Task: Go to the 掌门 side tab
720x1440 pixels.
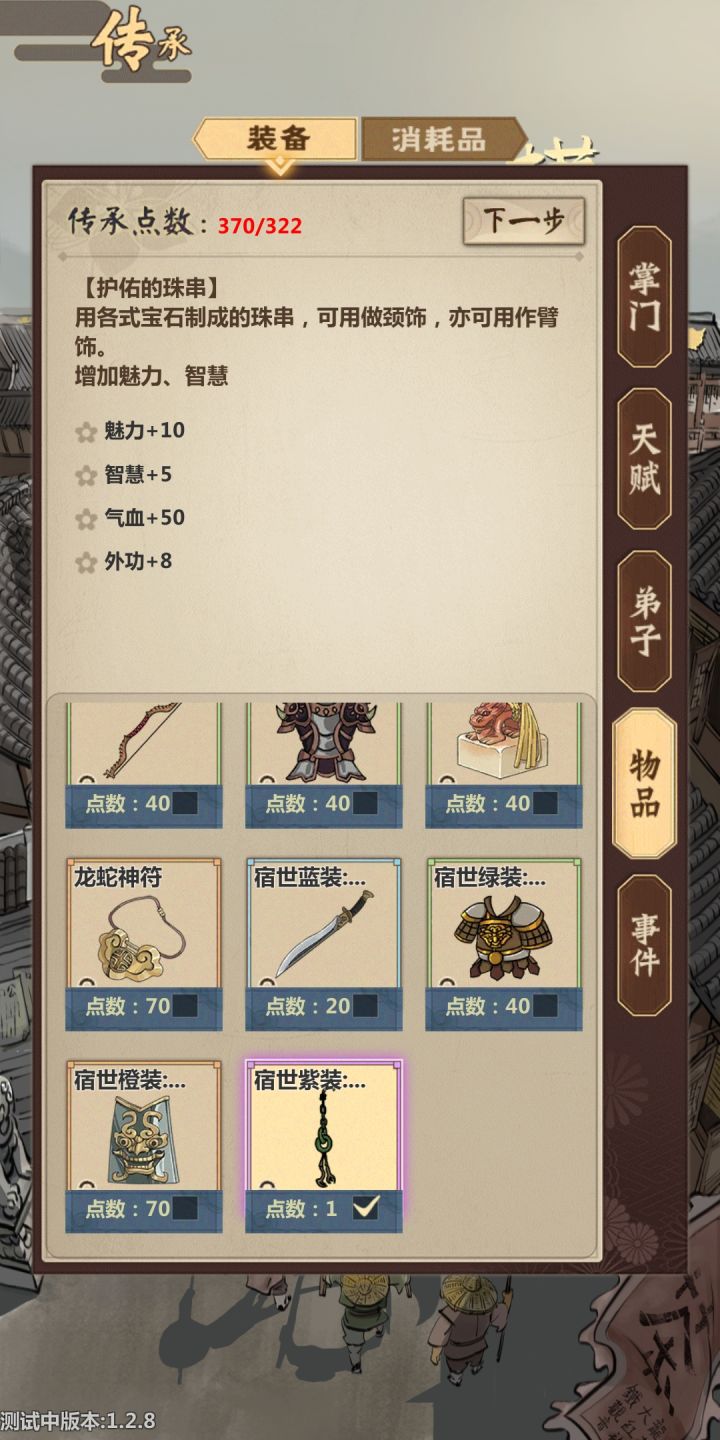Action: [x=644, y=297]
